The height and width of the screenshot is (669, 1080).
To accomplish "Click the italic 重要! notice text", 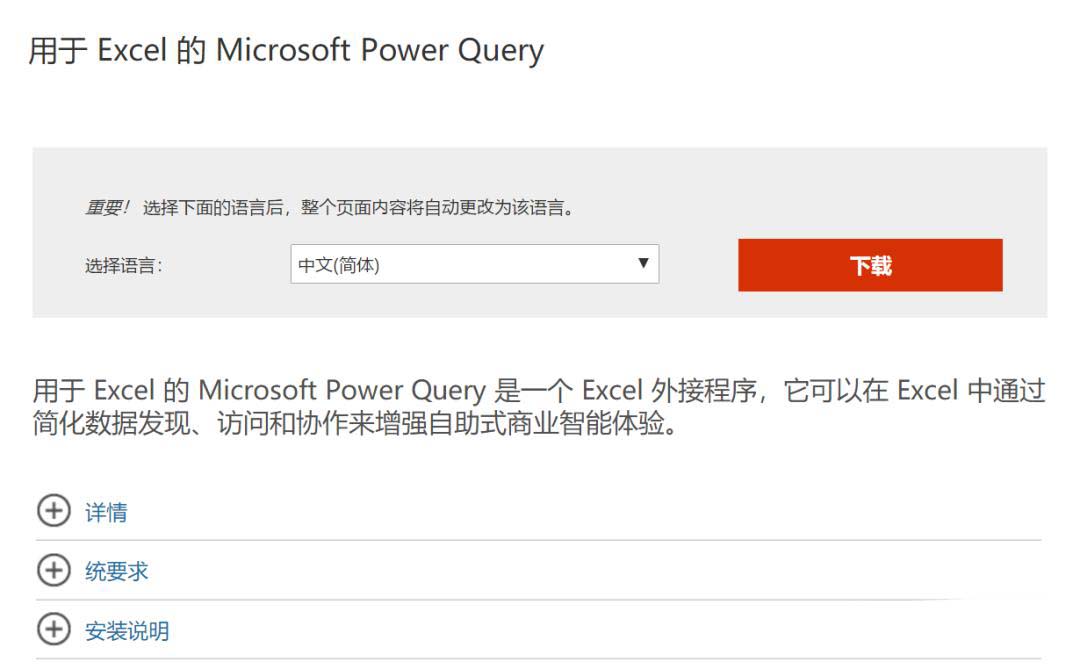I will (107, 207).
